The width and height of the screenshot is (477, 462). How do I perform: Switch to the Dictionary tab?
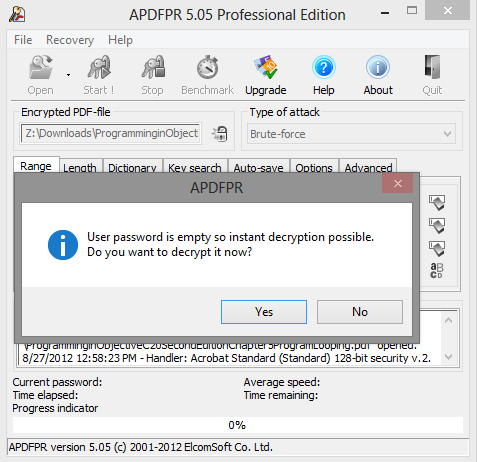[x=132, y=167]
